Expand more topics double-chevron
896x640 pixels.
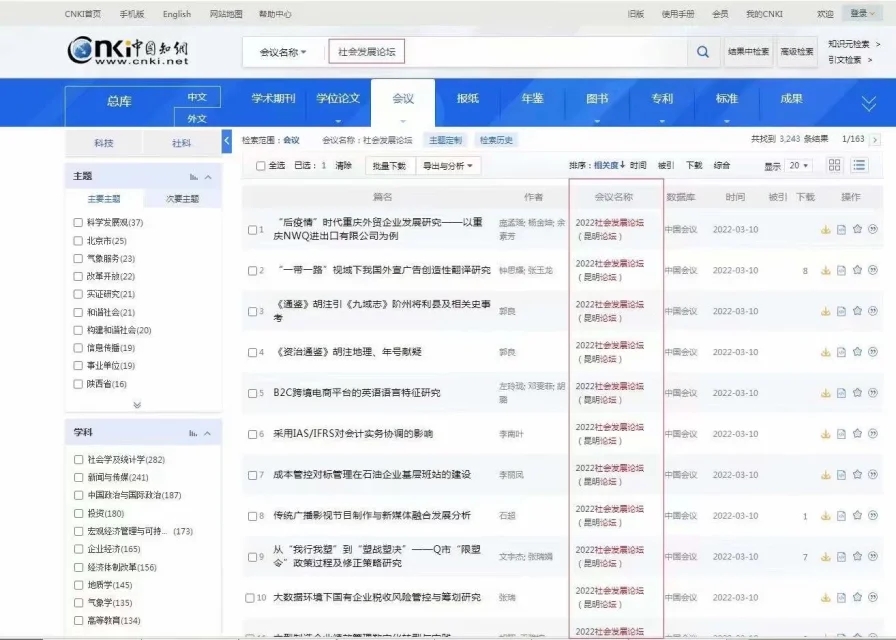[137, 405]
